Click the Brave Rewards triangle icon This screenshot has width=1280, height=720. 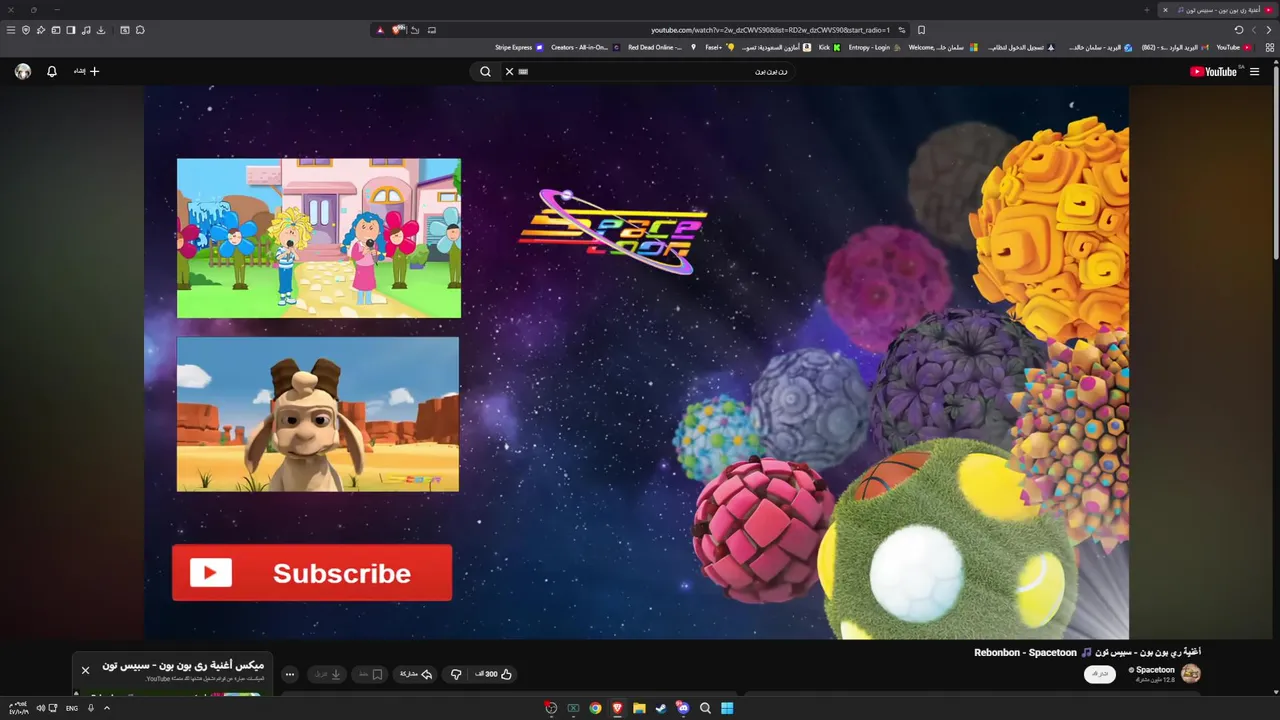[x=380, y=30]
